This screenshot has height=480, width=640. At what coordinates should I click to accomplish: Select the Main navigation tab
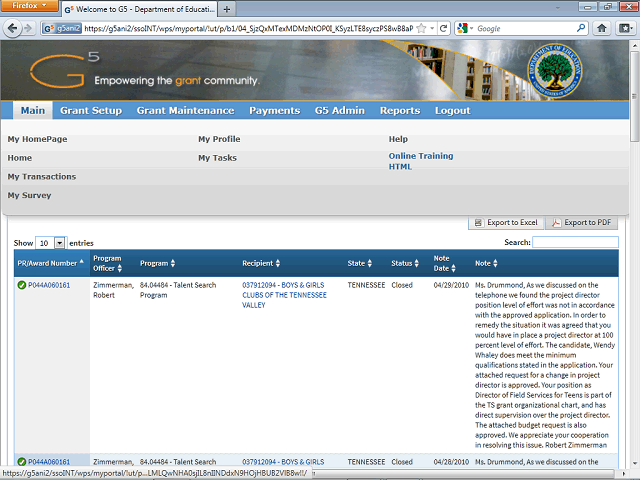click(33, 111)
